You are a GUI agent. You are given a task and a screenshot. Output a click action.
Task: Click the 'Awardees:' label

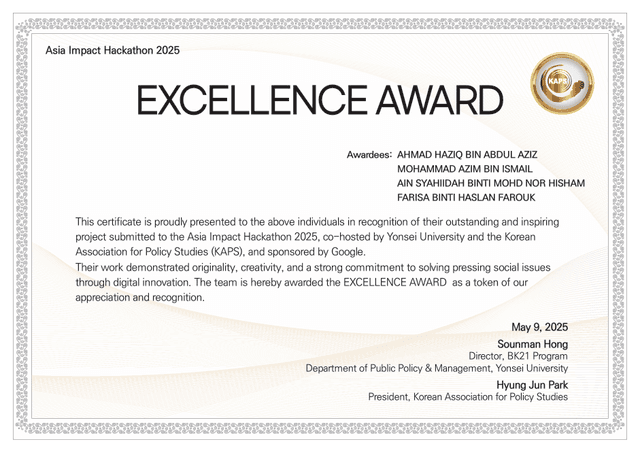tap(369, 155)
